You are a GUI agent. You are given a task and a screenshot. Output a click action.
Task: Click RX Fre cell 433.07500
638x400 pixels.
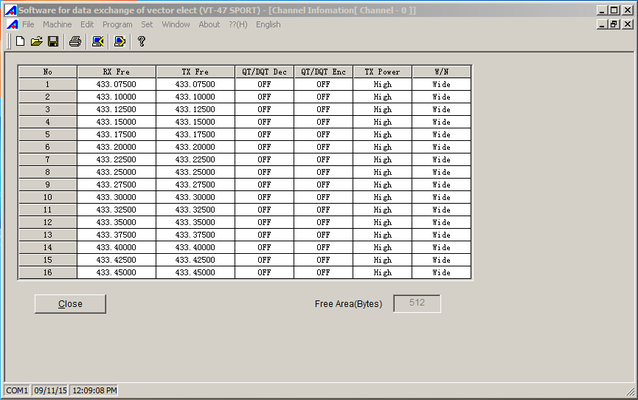point(116,84)
